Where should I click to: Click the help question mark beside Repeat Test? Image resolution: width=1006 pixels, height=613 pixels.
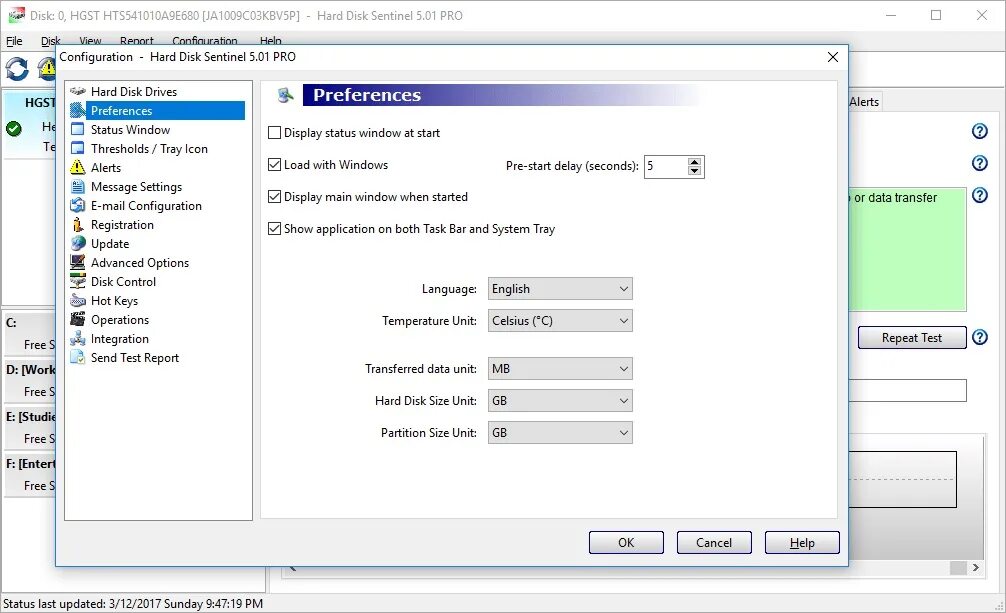pos(980,337)
